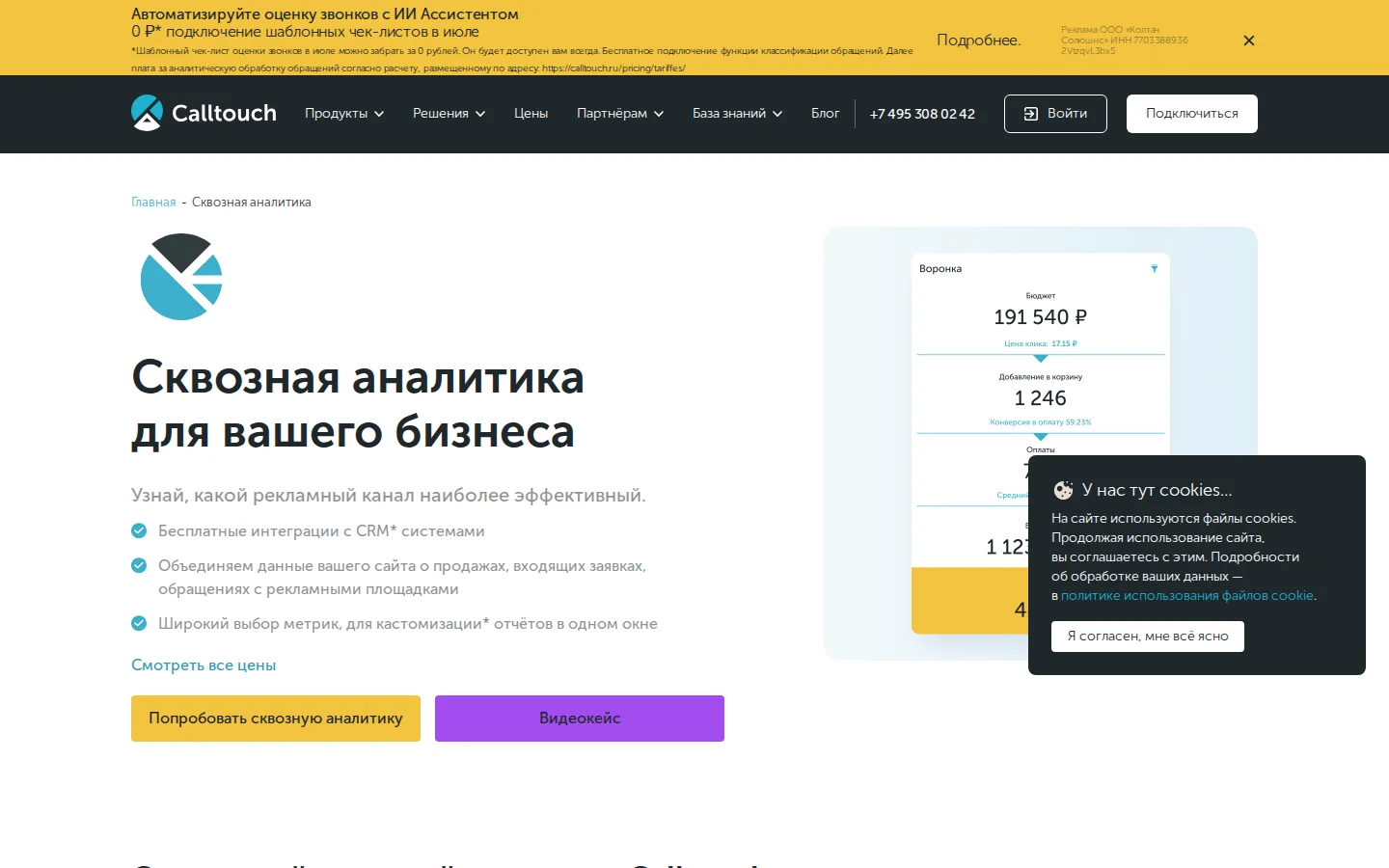Open the Подробнее link in banner
Screen dimensions: 1389x868
click(978, 41)
